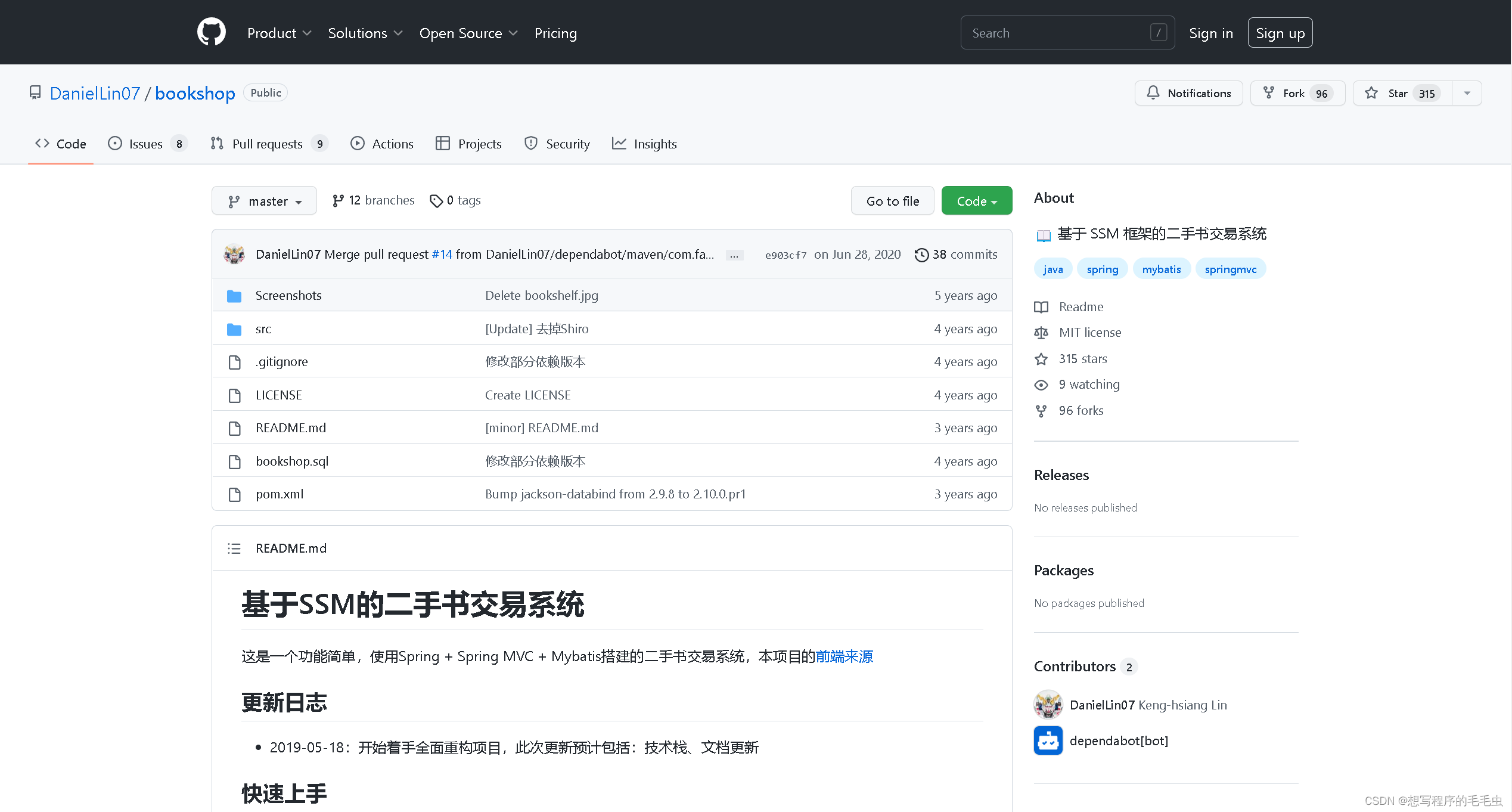The image size is (1512, 812).
Task: Star the bookshop repository
Action: (x=1402, y=93)
